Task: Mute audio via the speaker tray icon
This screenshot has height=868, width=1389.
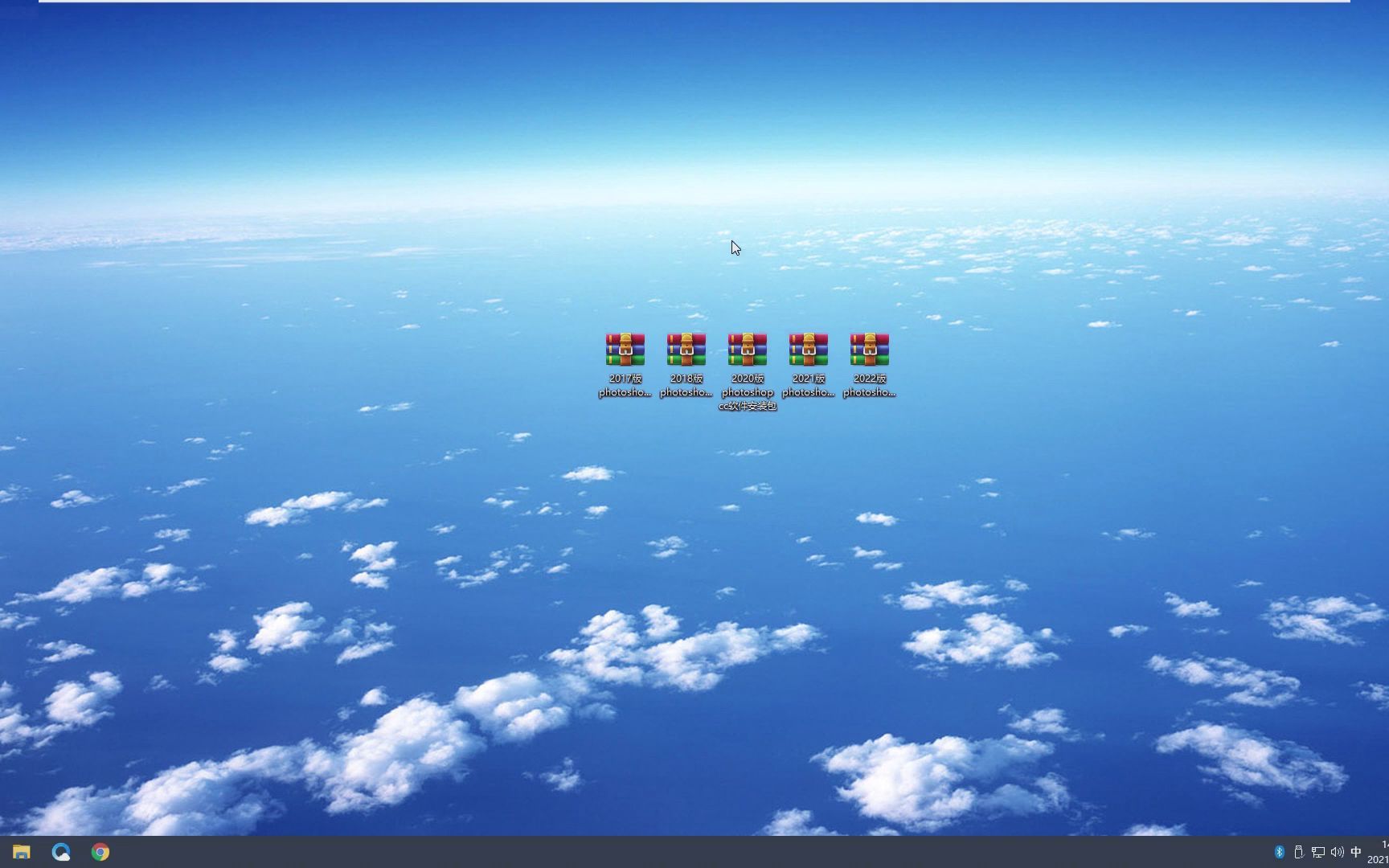Action: pyautogui.click(x=1337, y=851)
